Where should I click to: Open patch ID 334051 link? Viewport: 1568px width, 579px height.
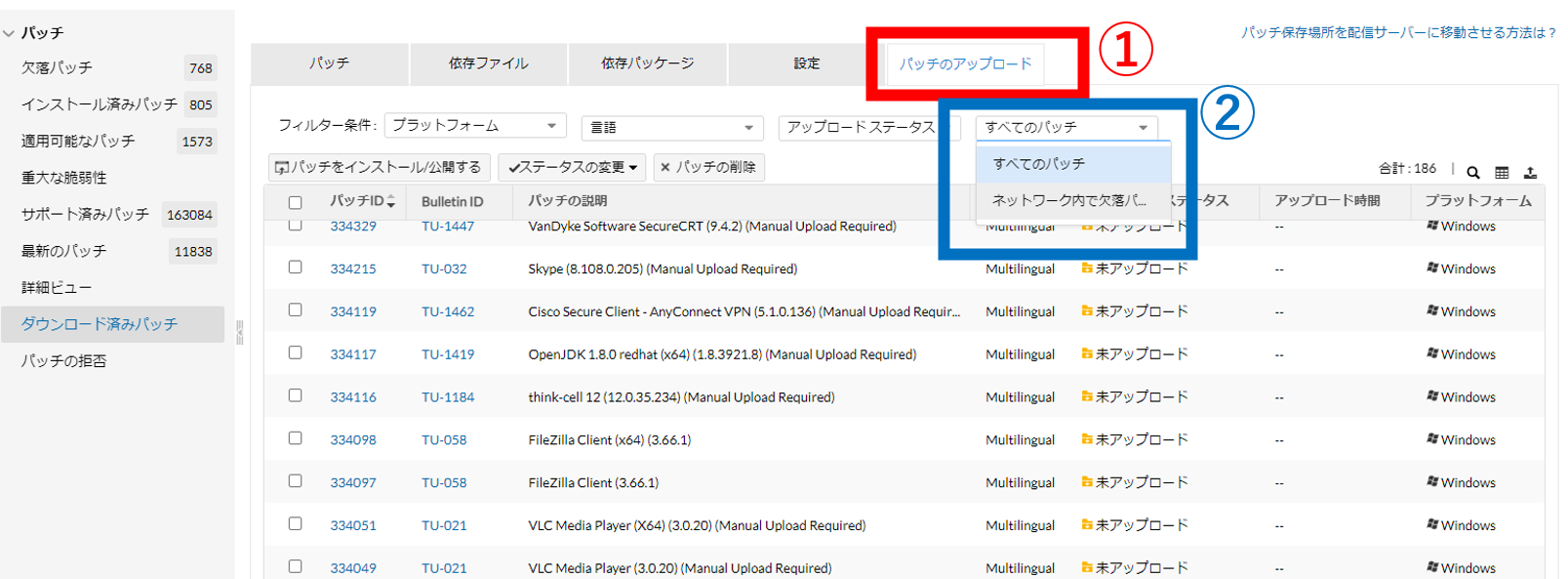pos(353,525)
